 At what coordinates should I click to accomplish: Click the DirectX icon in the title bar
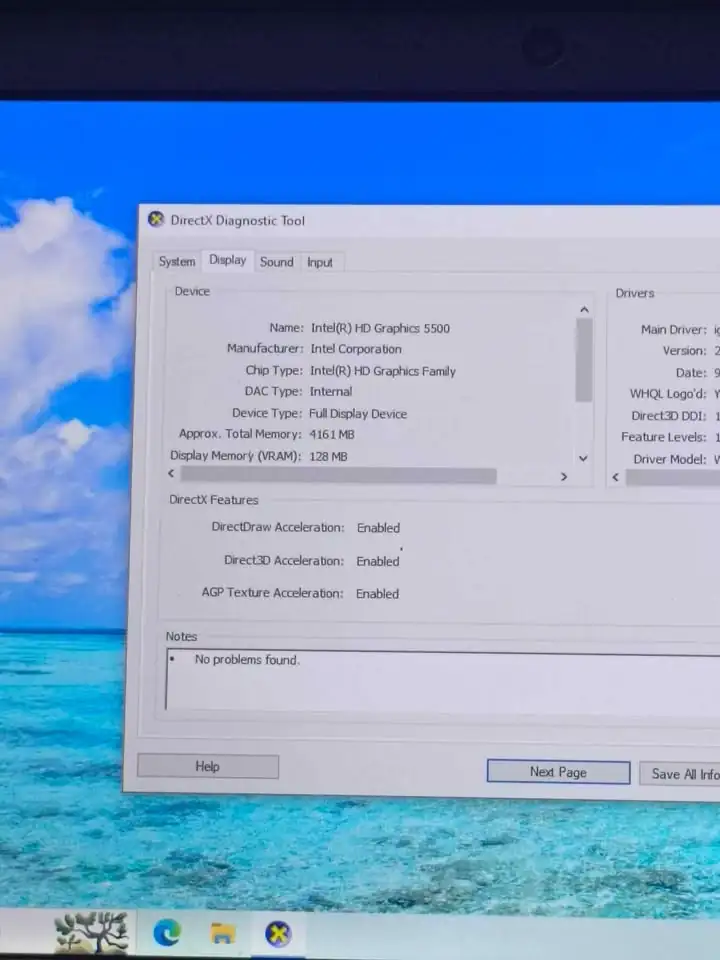pos(156,219)
